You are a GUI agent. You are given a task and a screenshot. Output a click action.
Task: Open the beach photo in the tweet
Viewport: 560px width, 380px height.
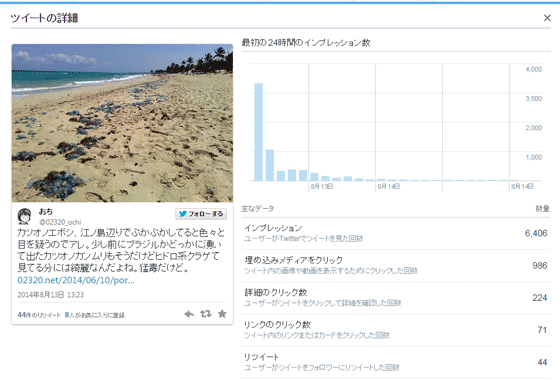pos(122,123)
